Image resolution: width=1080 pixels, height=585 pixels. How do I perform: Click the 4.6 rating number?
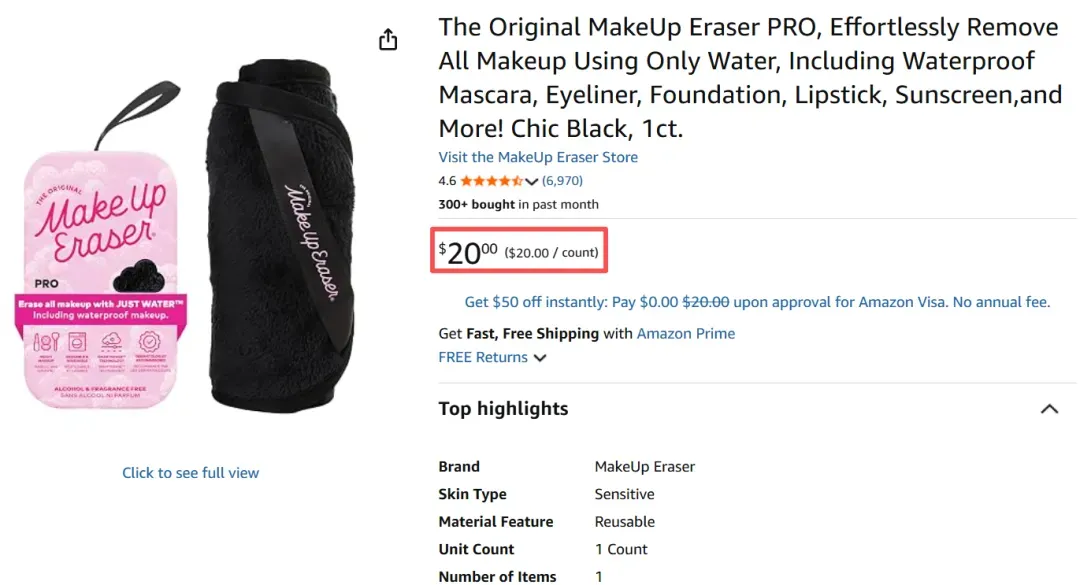point(447,181)
